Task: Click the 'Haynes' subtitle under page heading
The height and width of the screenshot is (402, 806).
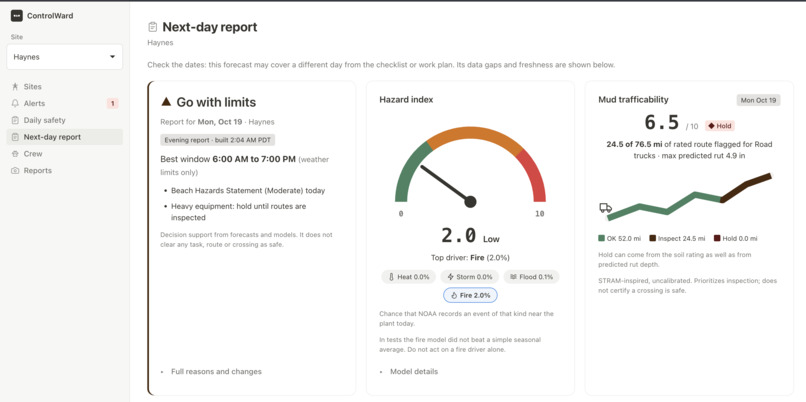Action: [x=160, y=43]
